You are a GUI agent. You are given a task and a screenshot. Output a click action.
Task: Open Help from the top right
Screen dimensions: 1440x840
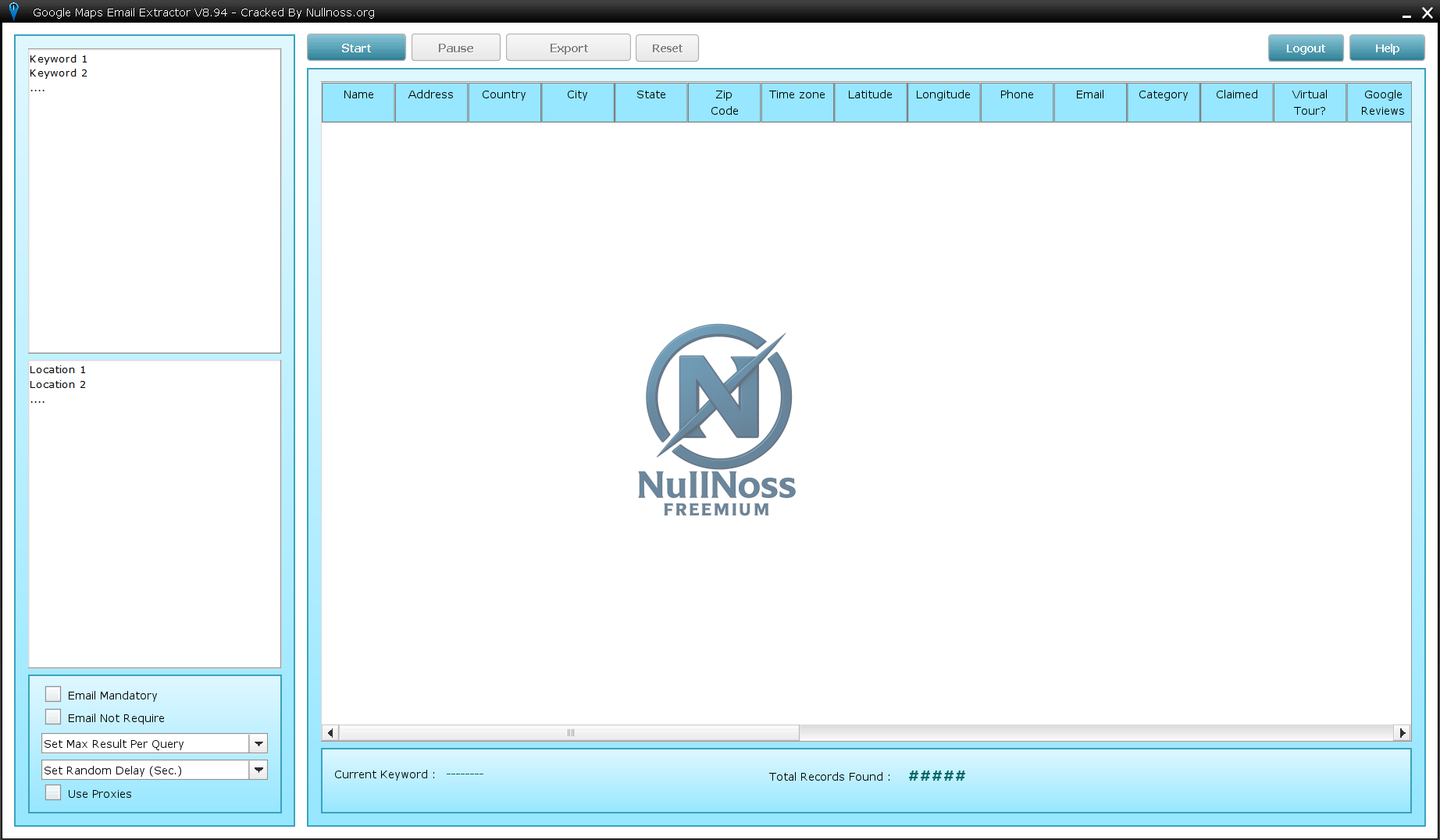pos(1386,48)
